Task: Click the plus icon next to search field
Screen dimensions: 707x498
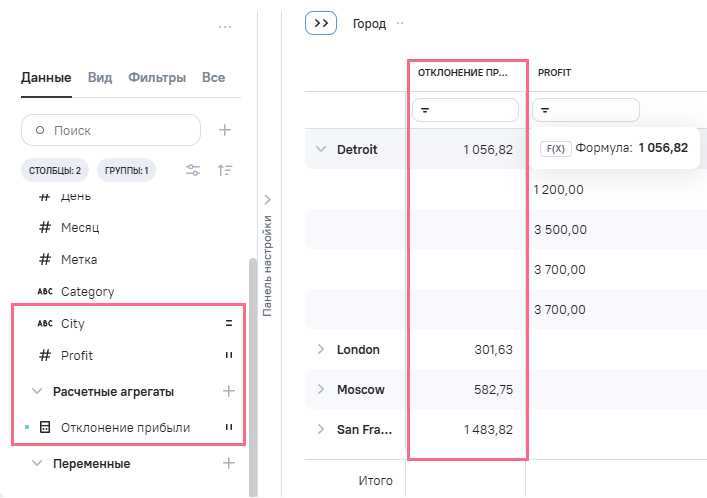Action: [225, 130]
